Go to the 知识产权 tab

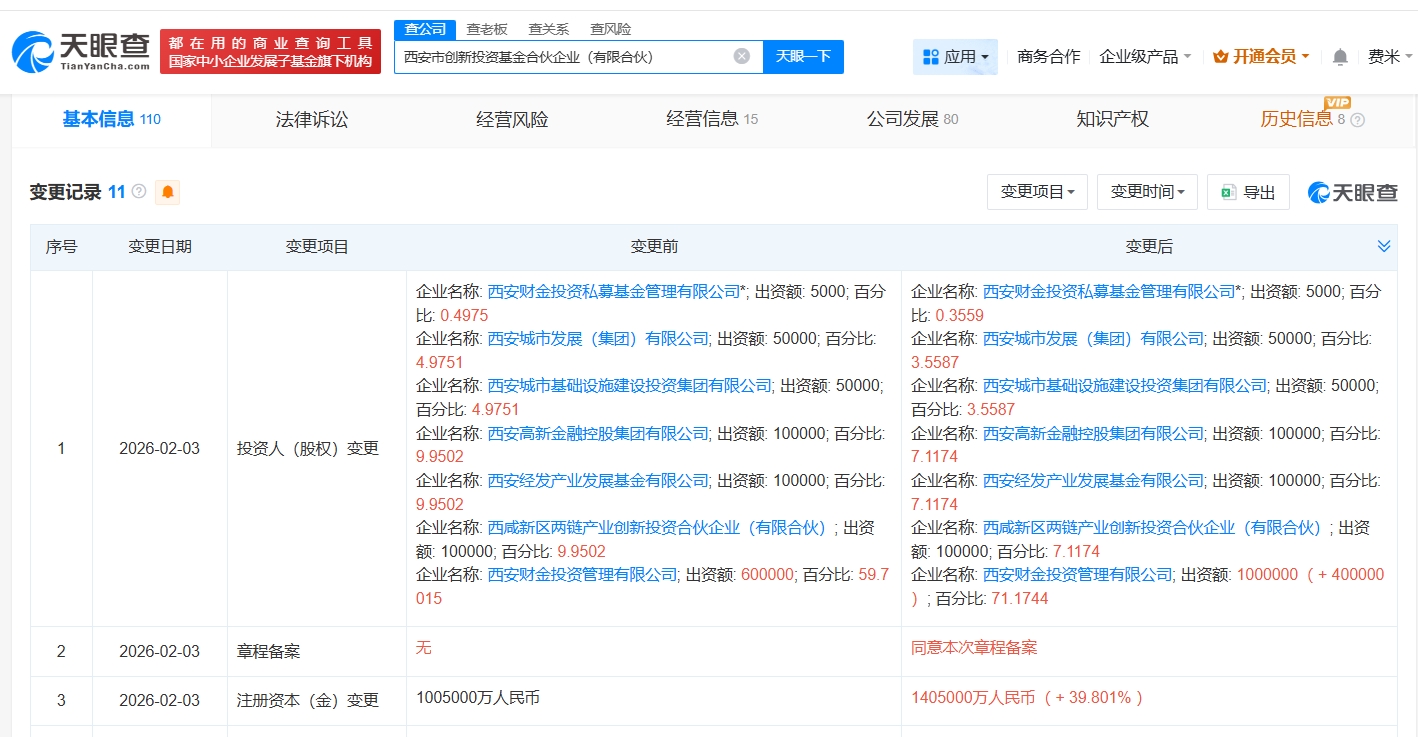(x=1112, y=120)
